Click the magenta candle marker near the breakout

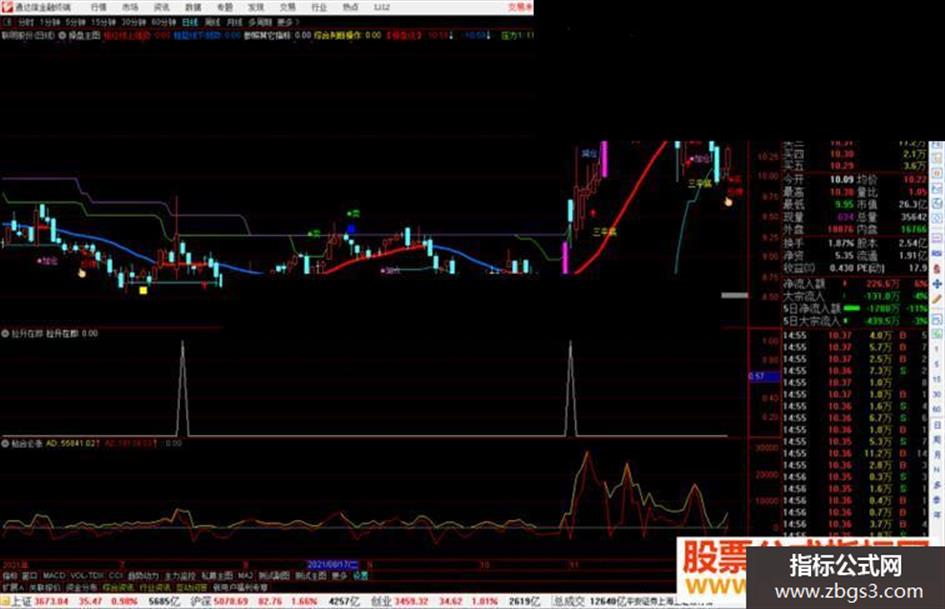[x=565, y=258]
